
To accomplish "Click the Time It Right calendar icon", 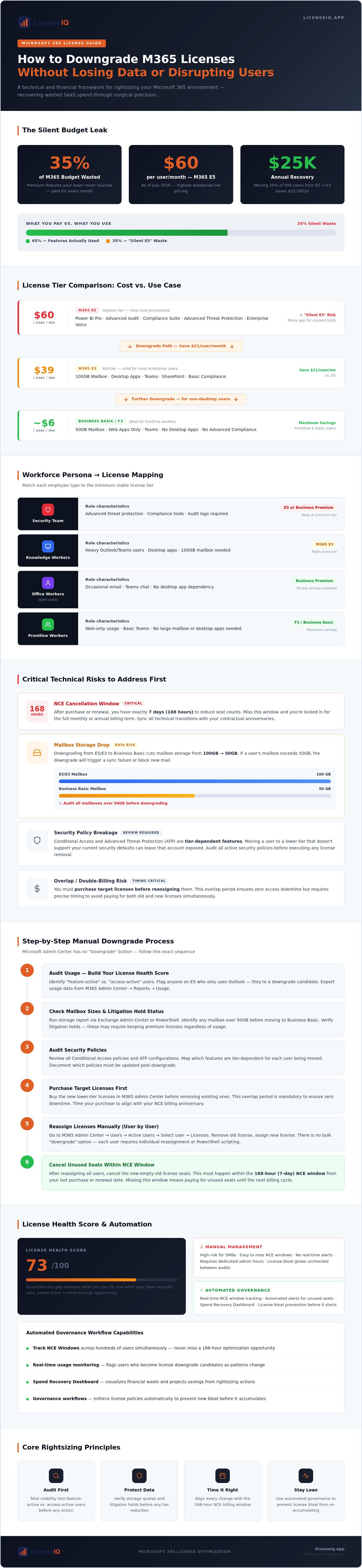I will [222, 1476].
